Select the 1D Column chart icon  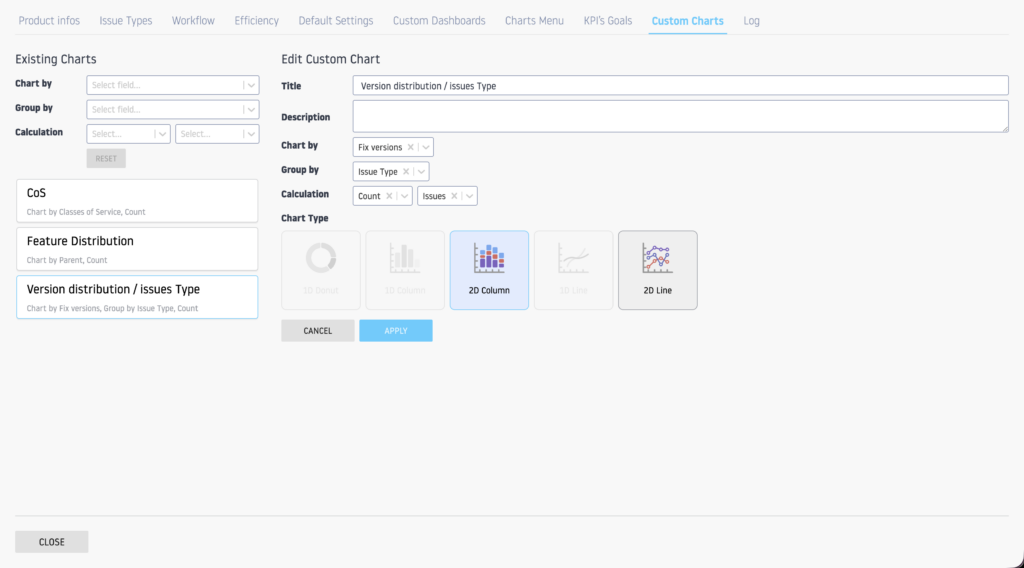coord(405,269)
